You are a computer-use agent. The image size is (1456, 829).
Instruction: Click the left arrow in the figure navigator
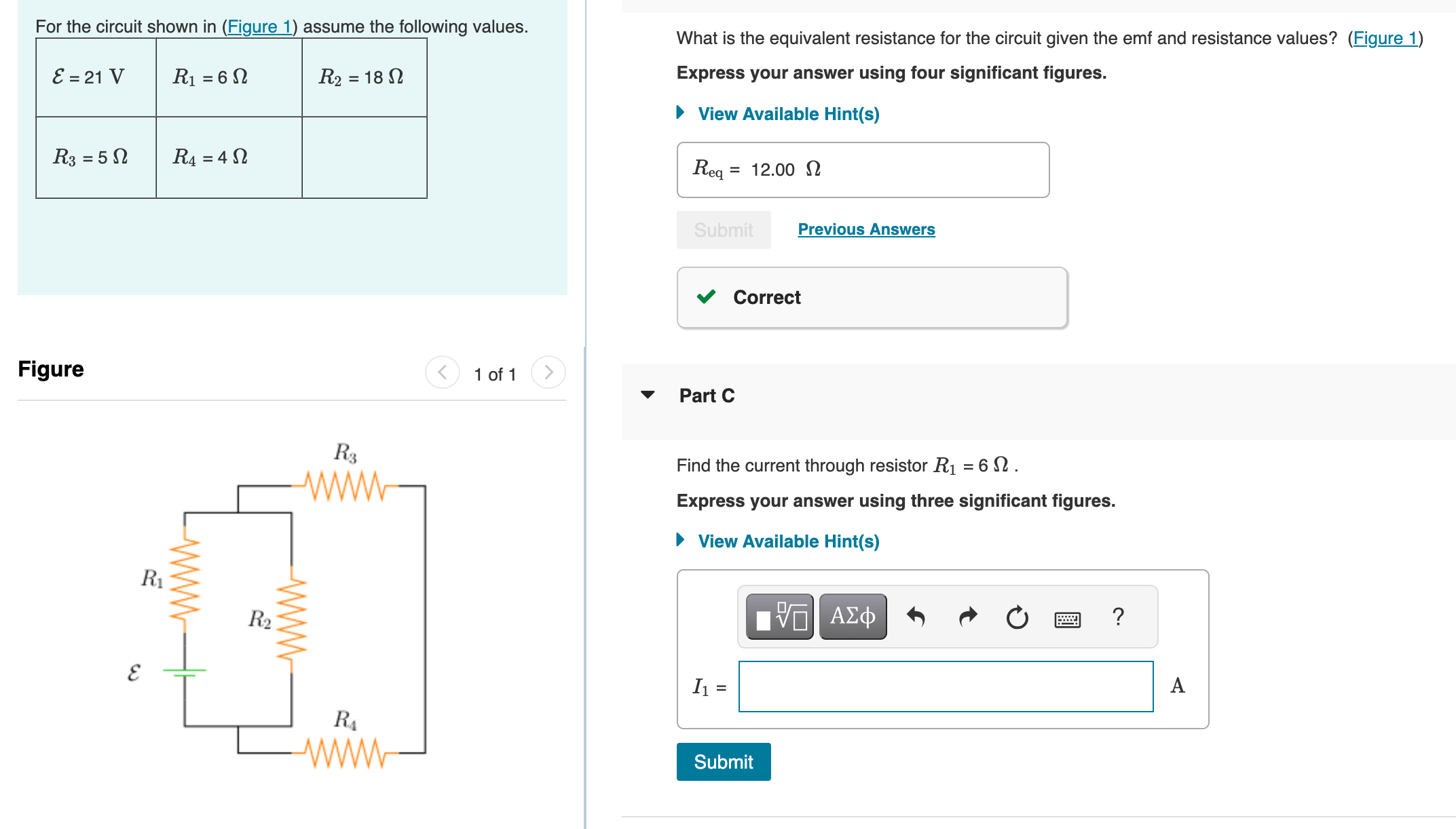(442, 372)
